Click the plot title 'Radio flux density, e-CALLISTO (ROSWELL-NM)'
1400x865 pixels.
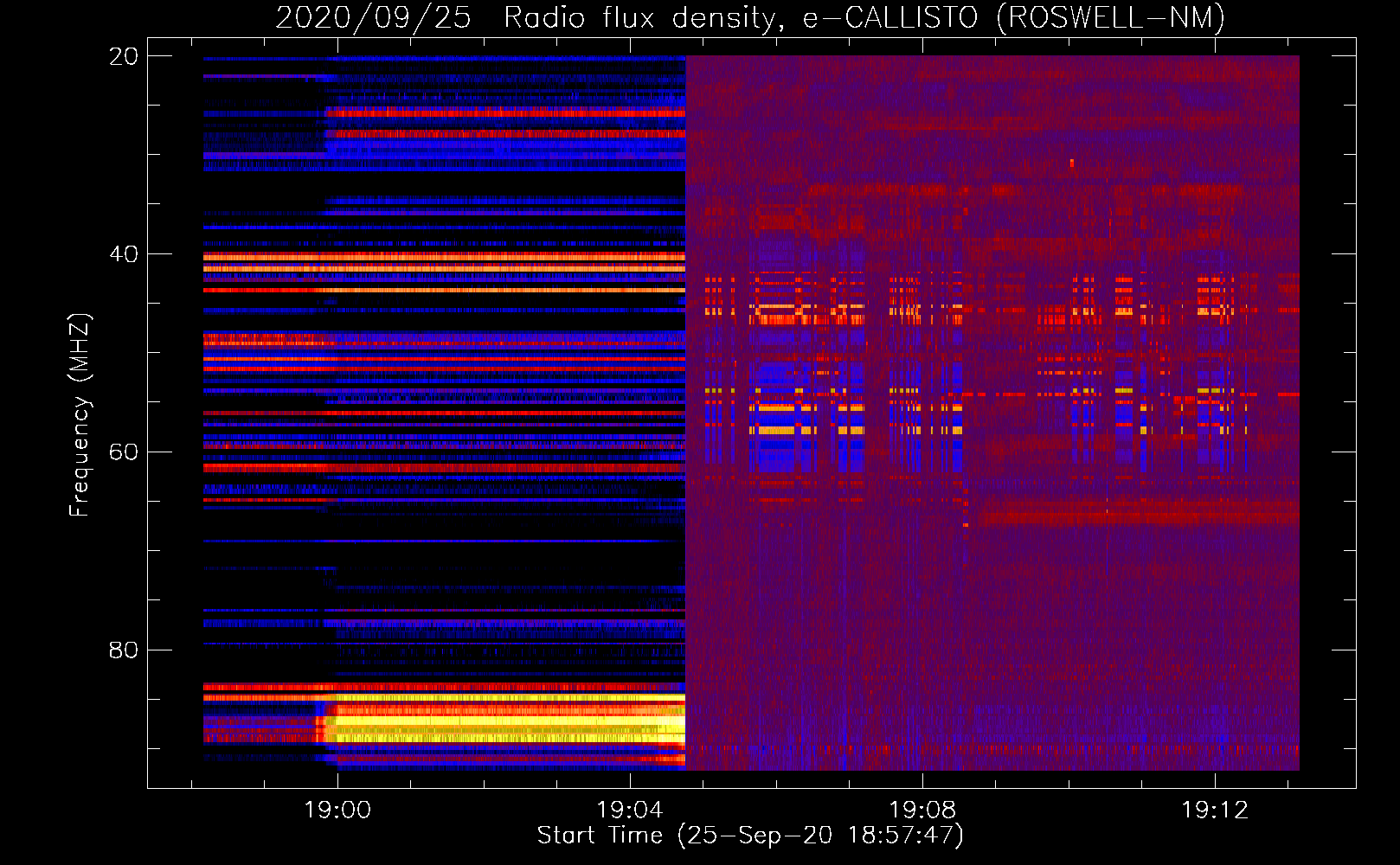pos(864,17)
